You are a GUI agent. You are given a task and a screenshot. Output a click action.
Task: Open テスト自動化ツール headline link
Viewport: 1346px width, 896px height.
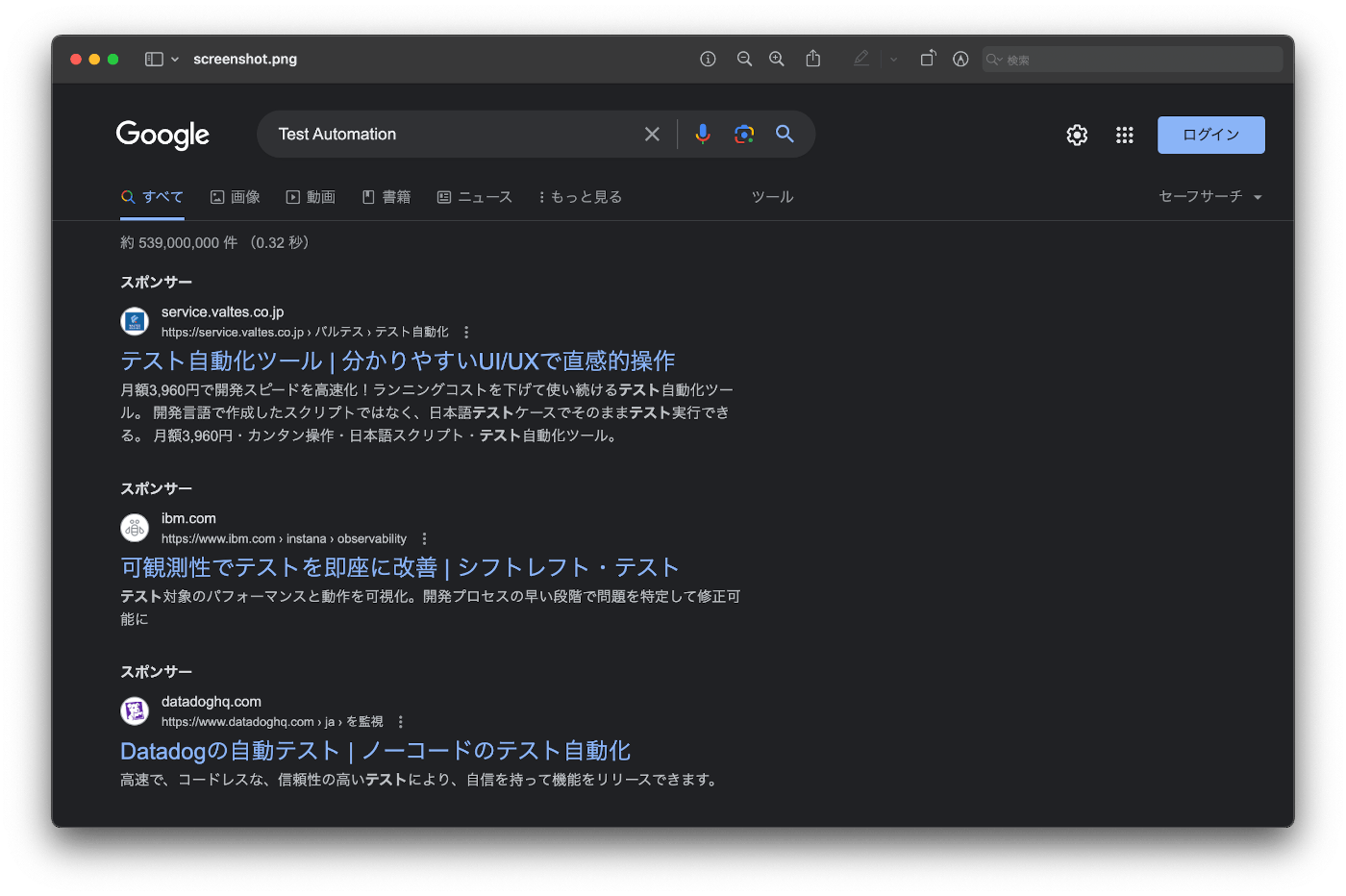(398, 361)
